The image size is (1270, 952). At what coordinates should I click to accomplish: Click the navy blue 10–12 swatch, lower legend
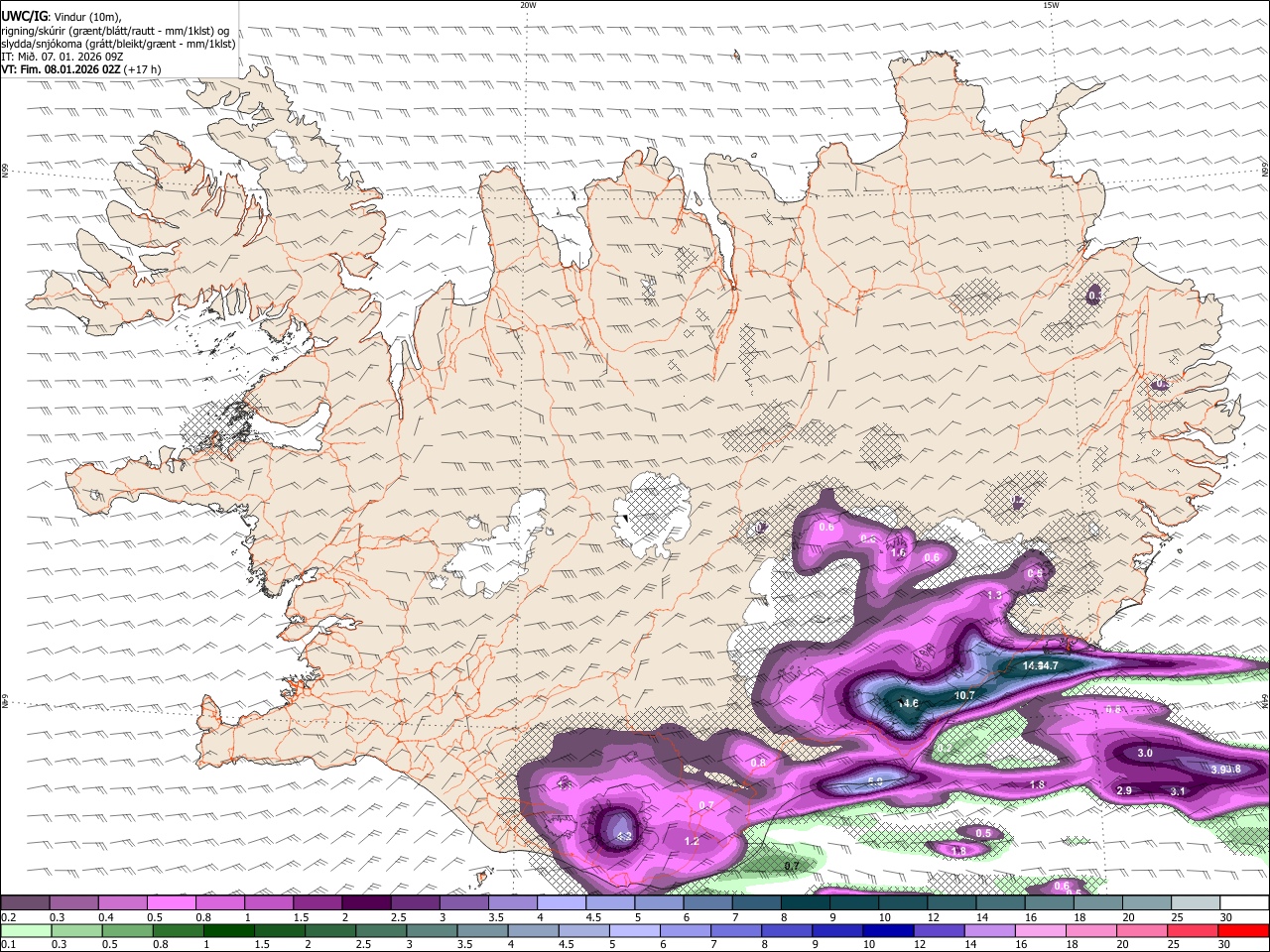887,930
